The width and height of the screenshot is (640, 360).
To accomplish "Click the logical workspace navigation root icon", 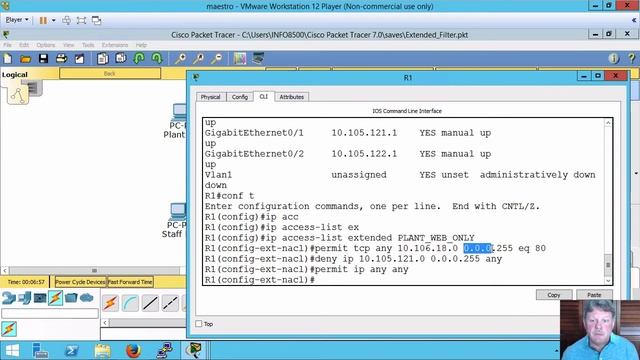I will [x=18, y=95].
